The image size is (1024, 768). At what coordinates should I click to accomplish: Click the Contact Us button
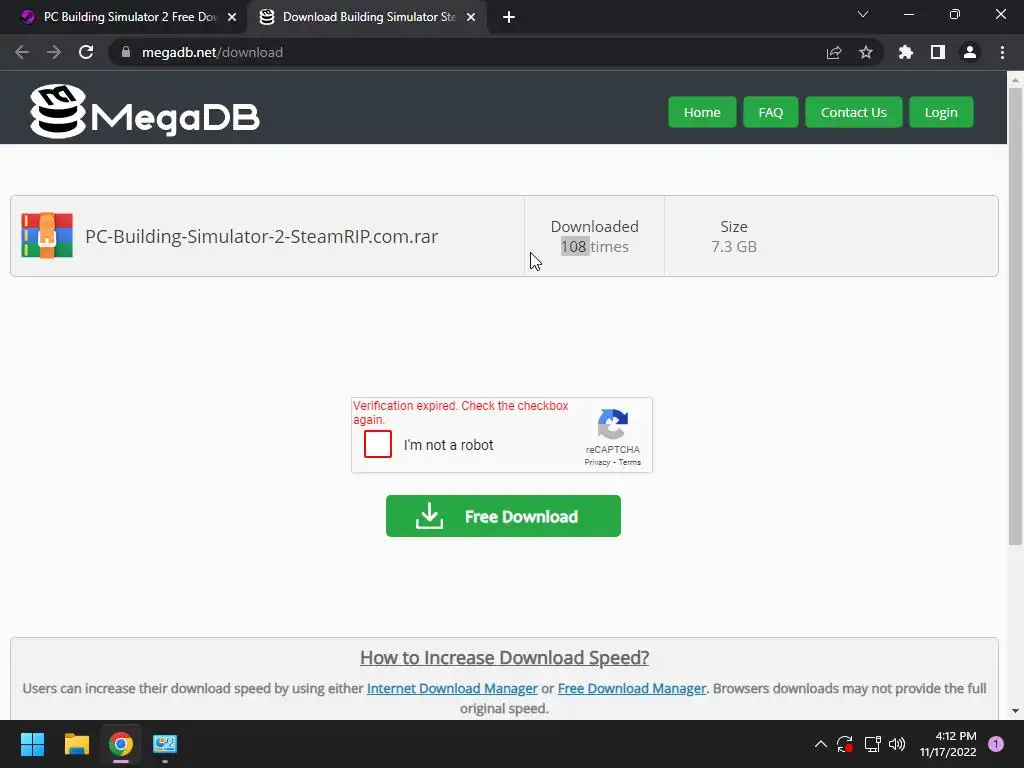tap(854, 112)
